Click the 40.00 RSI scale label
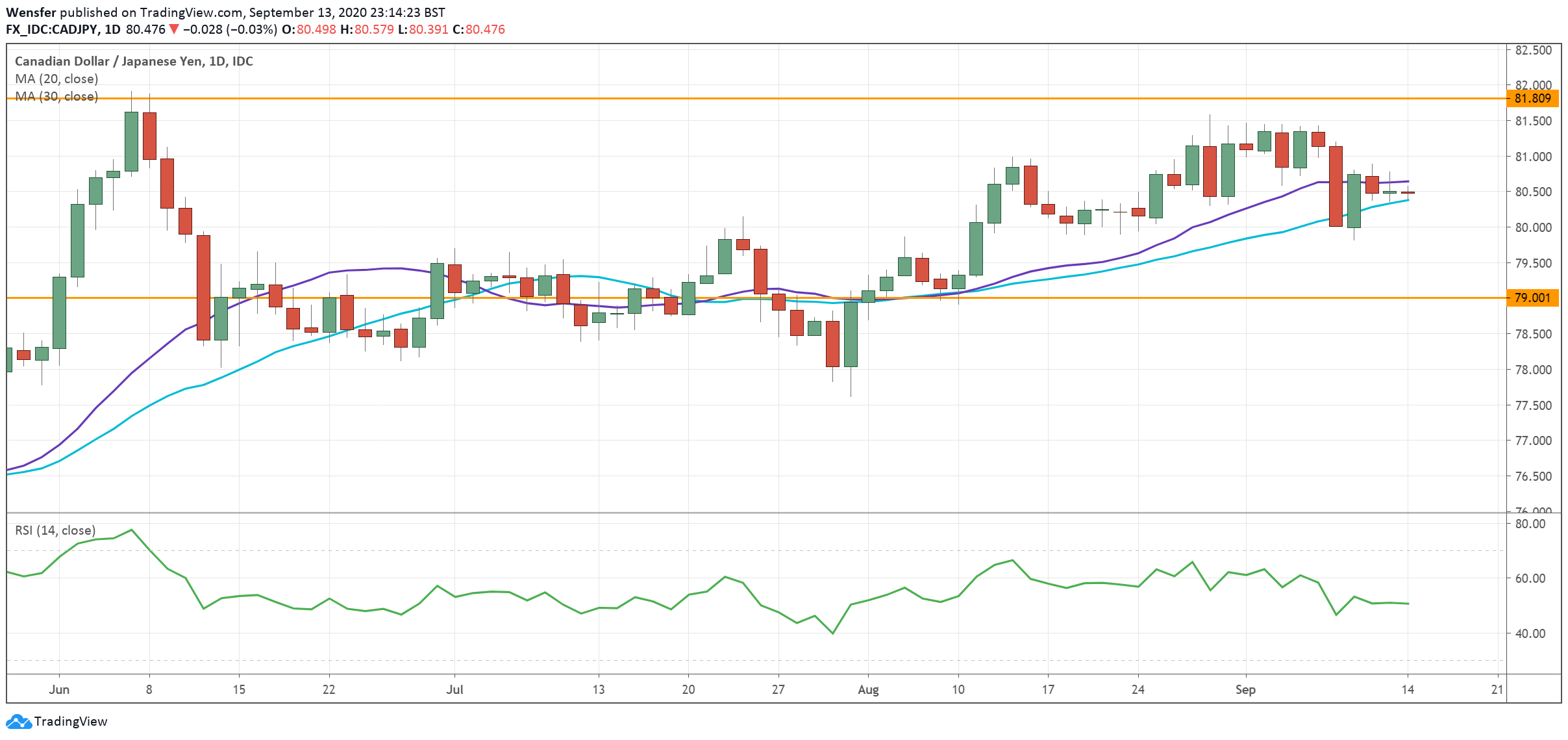This screenshot has height=740, width=1568. click(1530, 633)
